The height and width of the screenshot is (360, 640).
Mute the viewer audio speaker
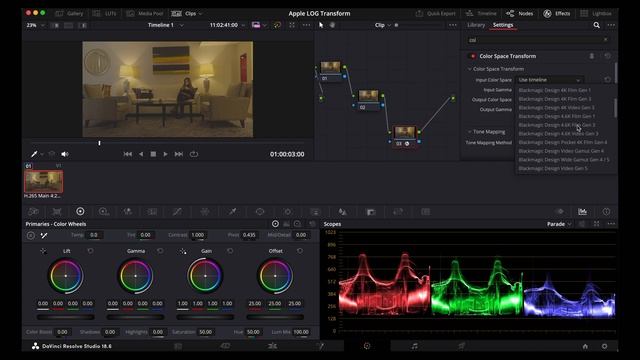64,154
